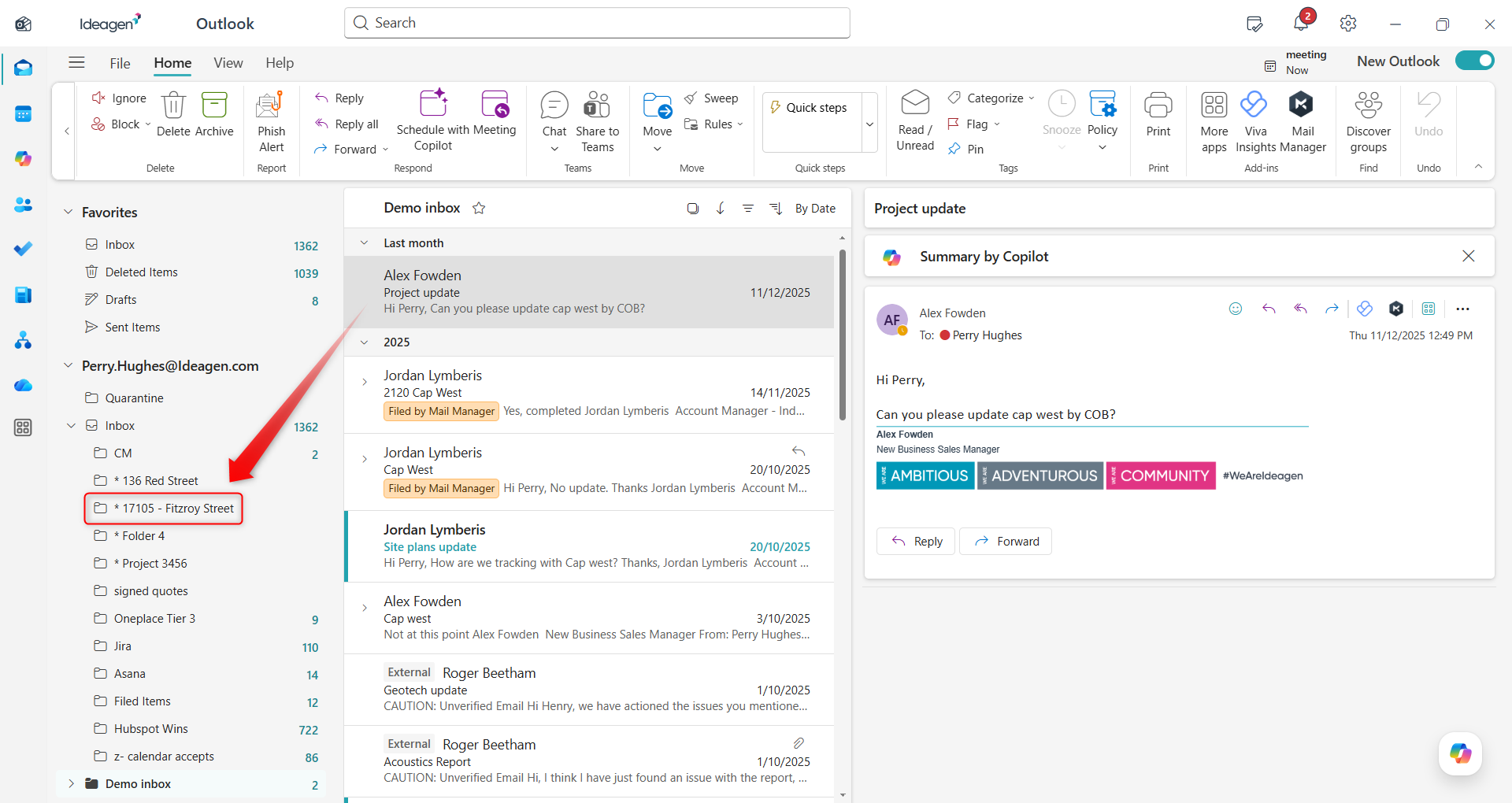Click the message list vertical scrollbar
Image resolution: width=1512 pixels, height=803 pixels.
pos(842,335)
